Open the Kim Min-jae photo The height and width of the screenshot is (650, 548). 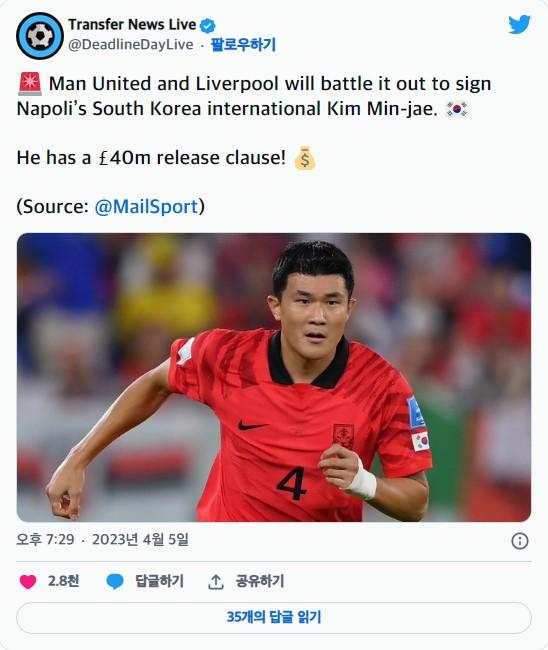point(274,377)
